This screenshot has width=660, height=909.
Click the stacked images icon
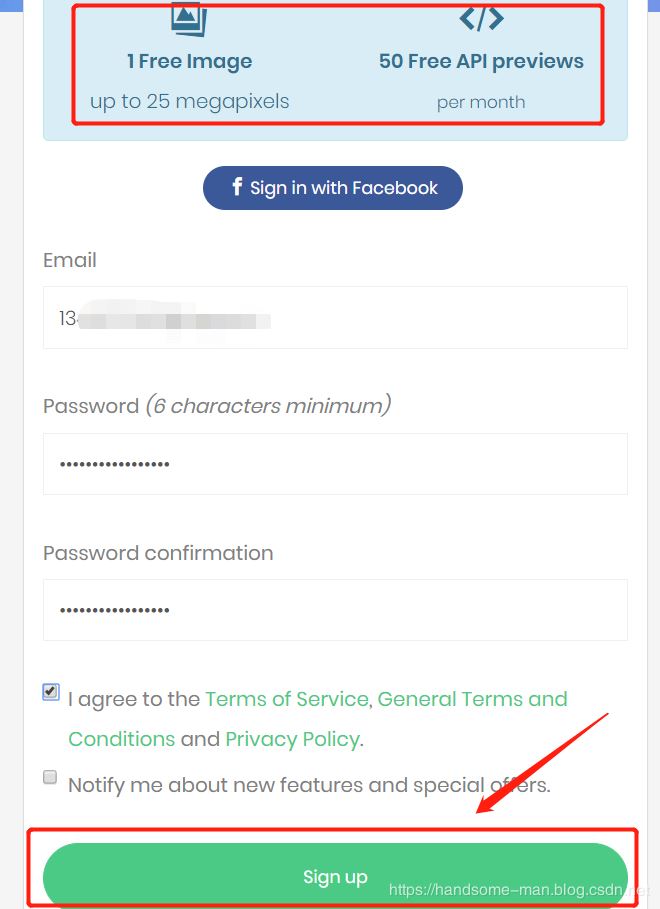(x=188, y=18)
